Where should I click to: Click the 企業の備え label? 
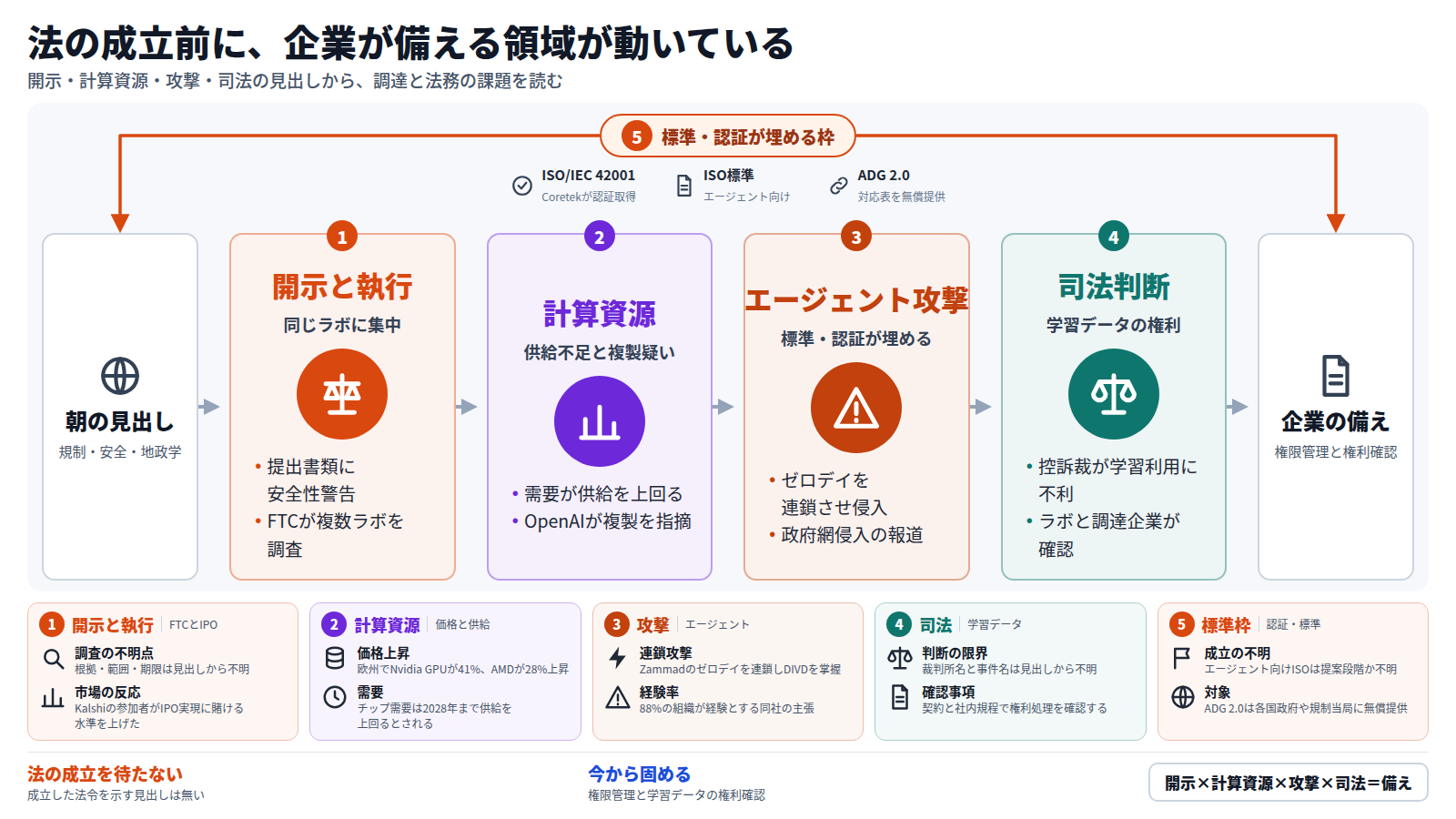[1336, 422]
